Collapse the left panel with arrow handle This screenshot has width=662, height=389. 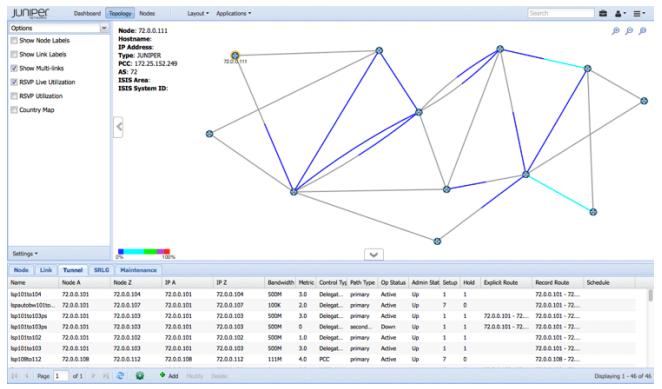[119, 127]
